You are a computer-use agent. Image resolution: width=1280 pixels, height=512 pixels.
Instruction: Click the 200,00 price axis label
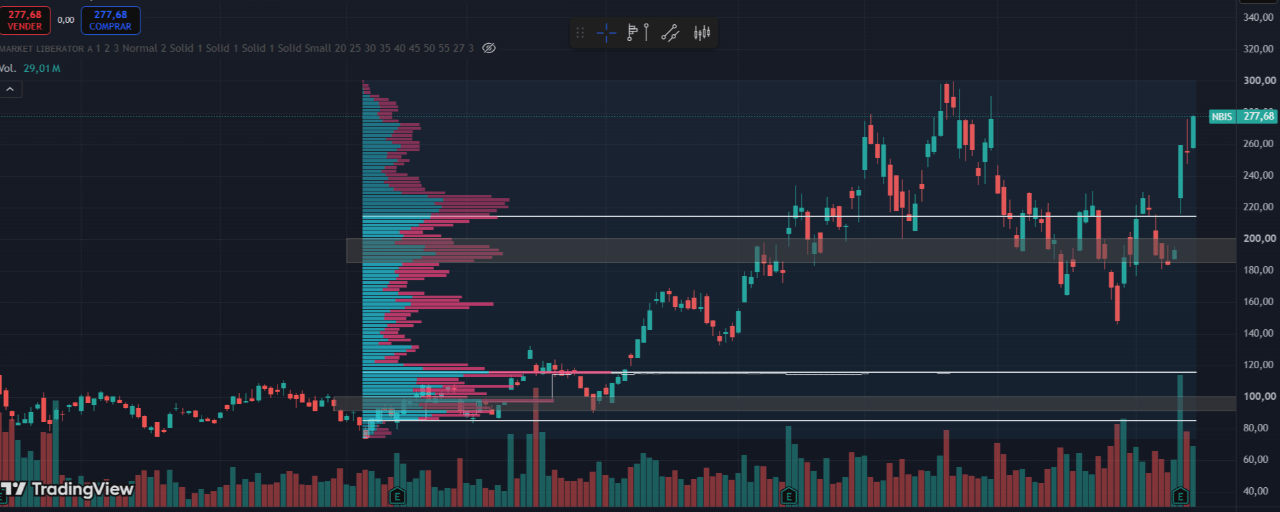pyautogui.click(x=1258, y=238)
